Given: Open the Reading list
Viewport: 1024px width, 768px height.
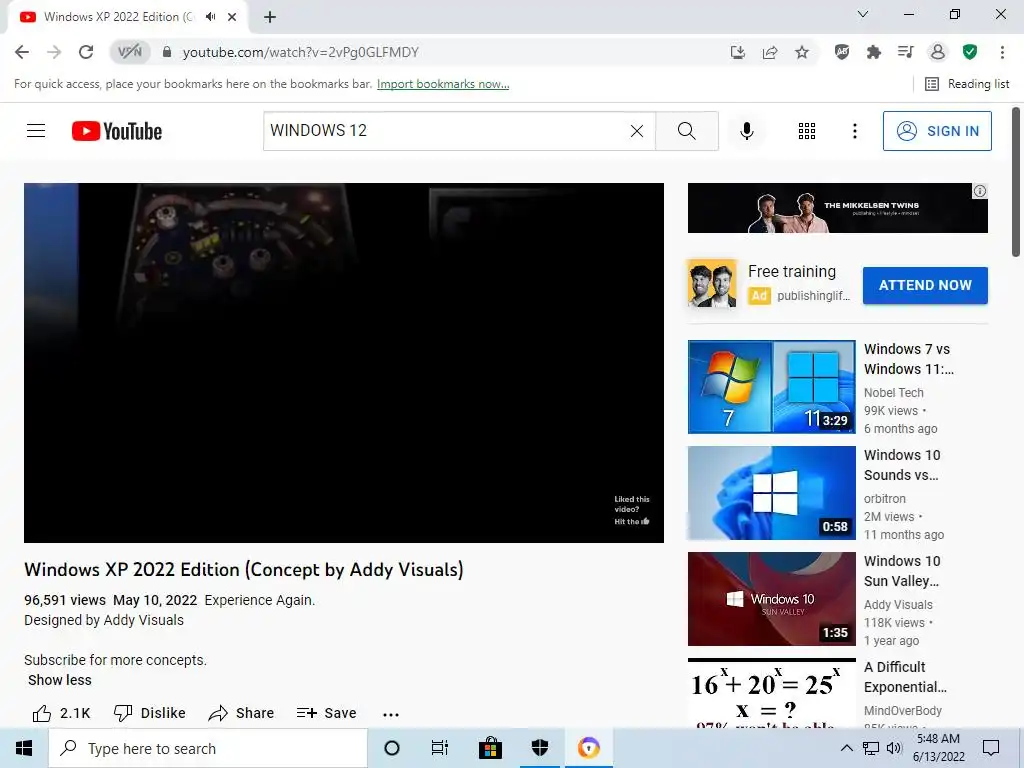Looking at the screenshot, I should coord(967,84).
